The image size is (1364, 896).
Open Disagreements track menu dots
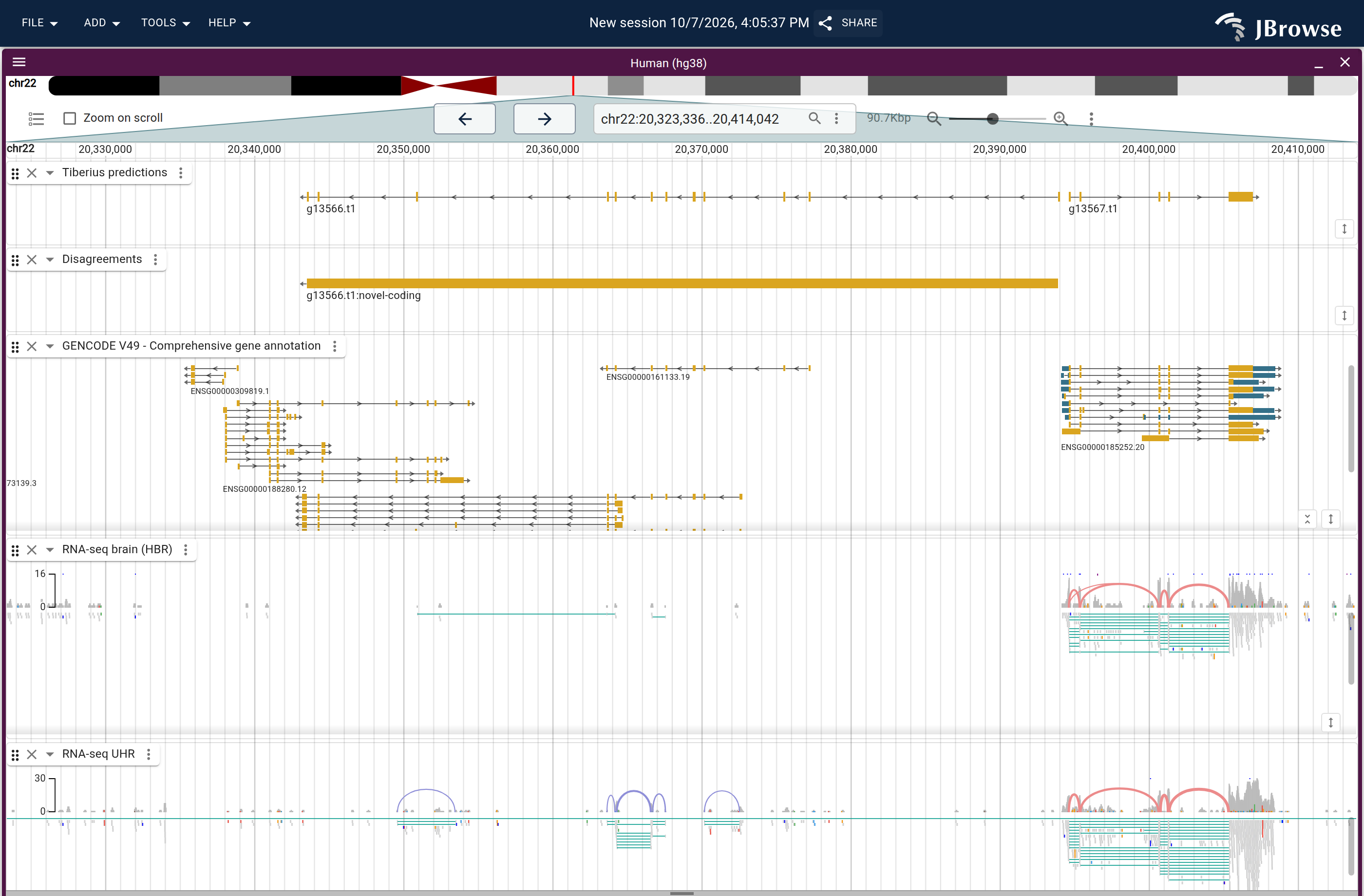pyautogui.click(x=155, y=260)
